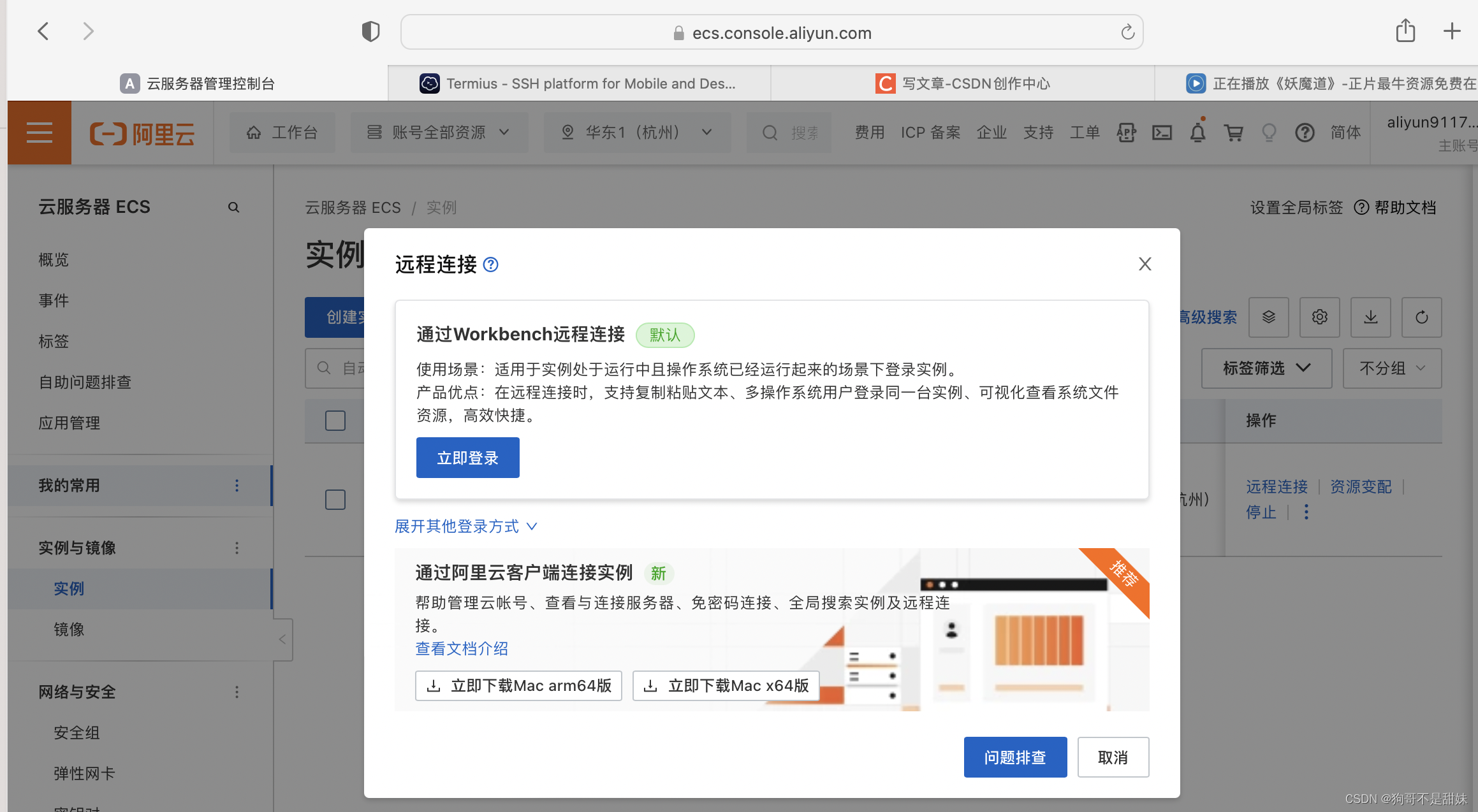Open 账号全部资源 dropdown
Screen dimensions: 1478x812
coord(439,133)
